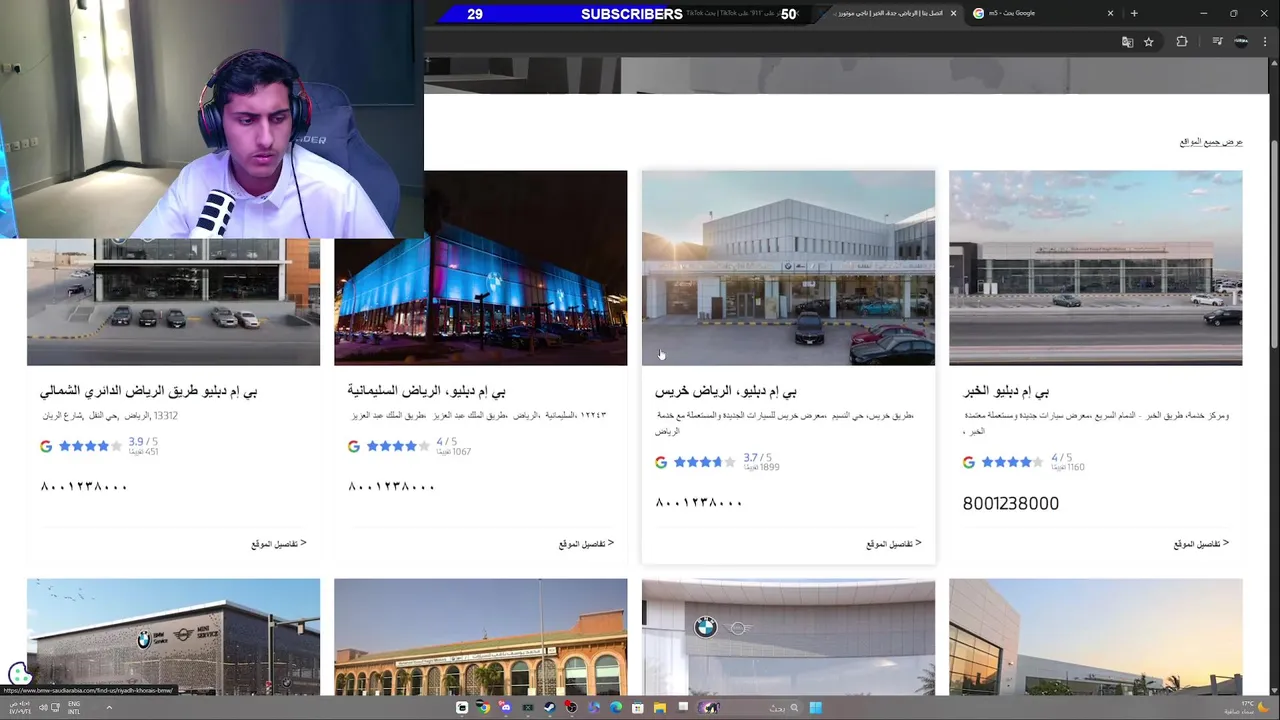Open Steam from the taskbar
Screen dimensions: 1280x720
tap(549, 708)
